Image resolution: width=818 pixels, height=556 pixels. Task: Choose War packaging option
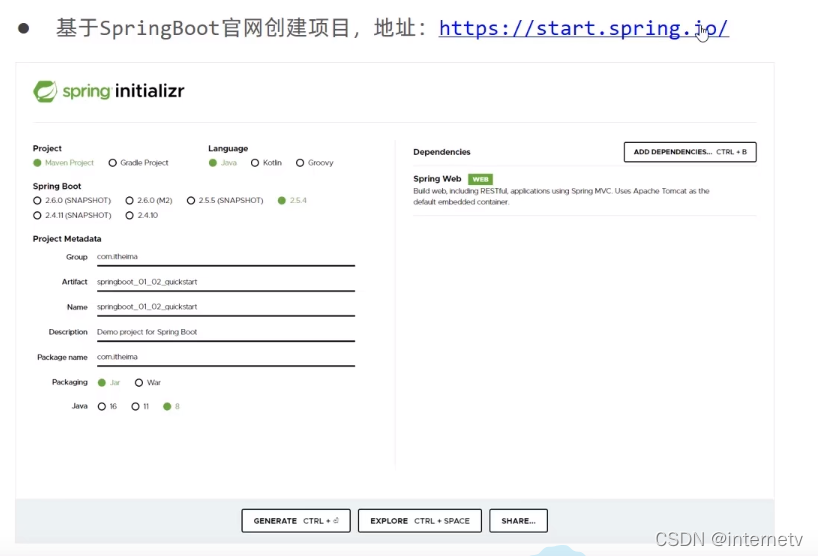[x=148, y=383]
